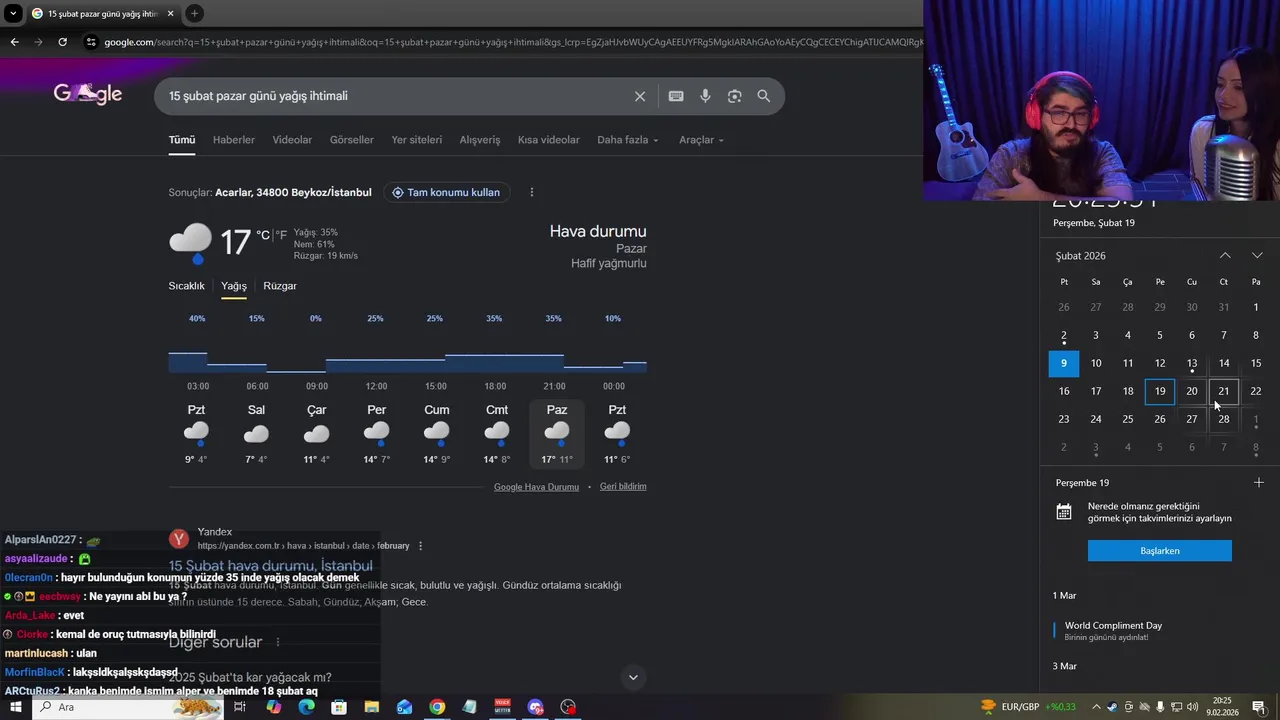Open Microsoft Store taskbar icon
The height and width of the screenshot is (720, 1280).
click(339, 707)
